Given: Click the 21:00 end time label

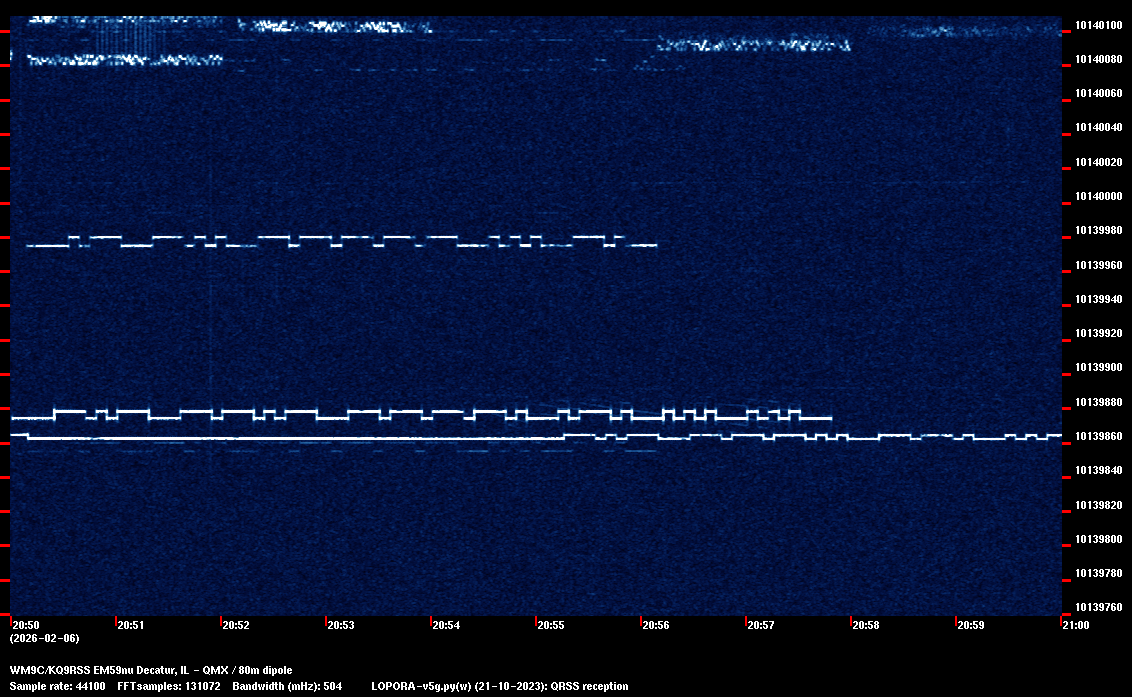Looking at the screenshot, I should 1075,625.
